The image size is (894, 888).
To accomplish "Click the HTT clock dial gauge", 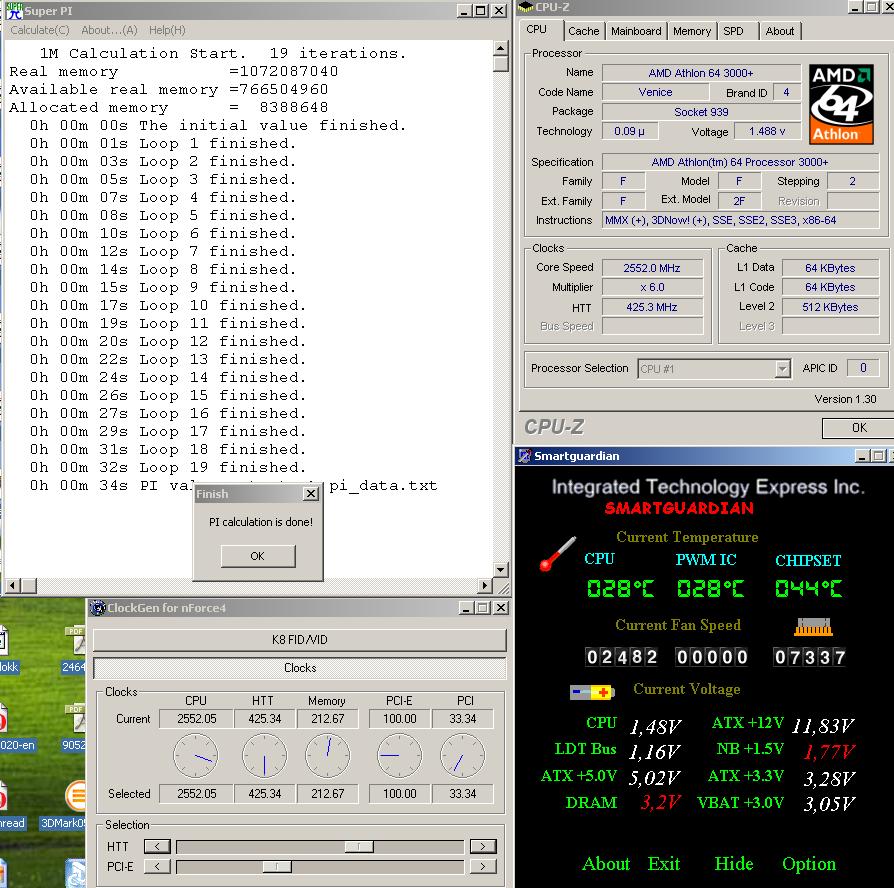I will coord(265,756).
